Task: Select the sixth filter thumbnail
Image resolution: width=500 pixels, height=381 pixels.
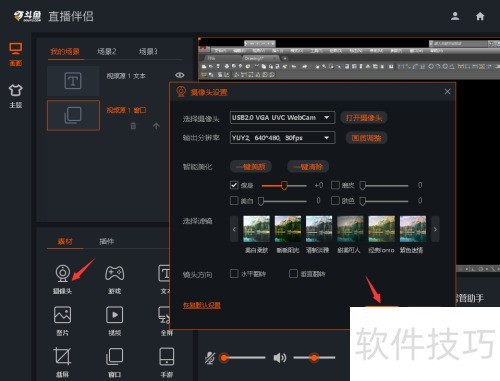Action: point(413,229)
